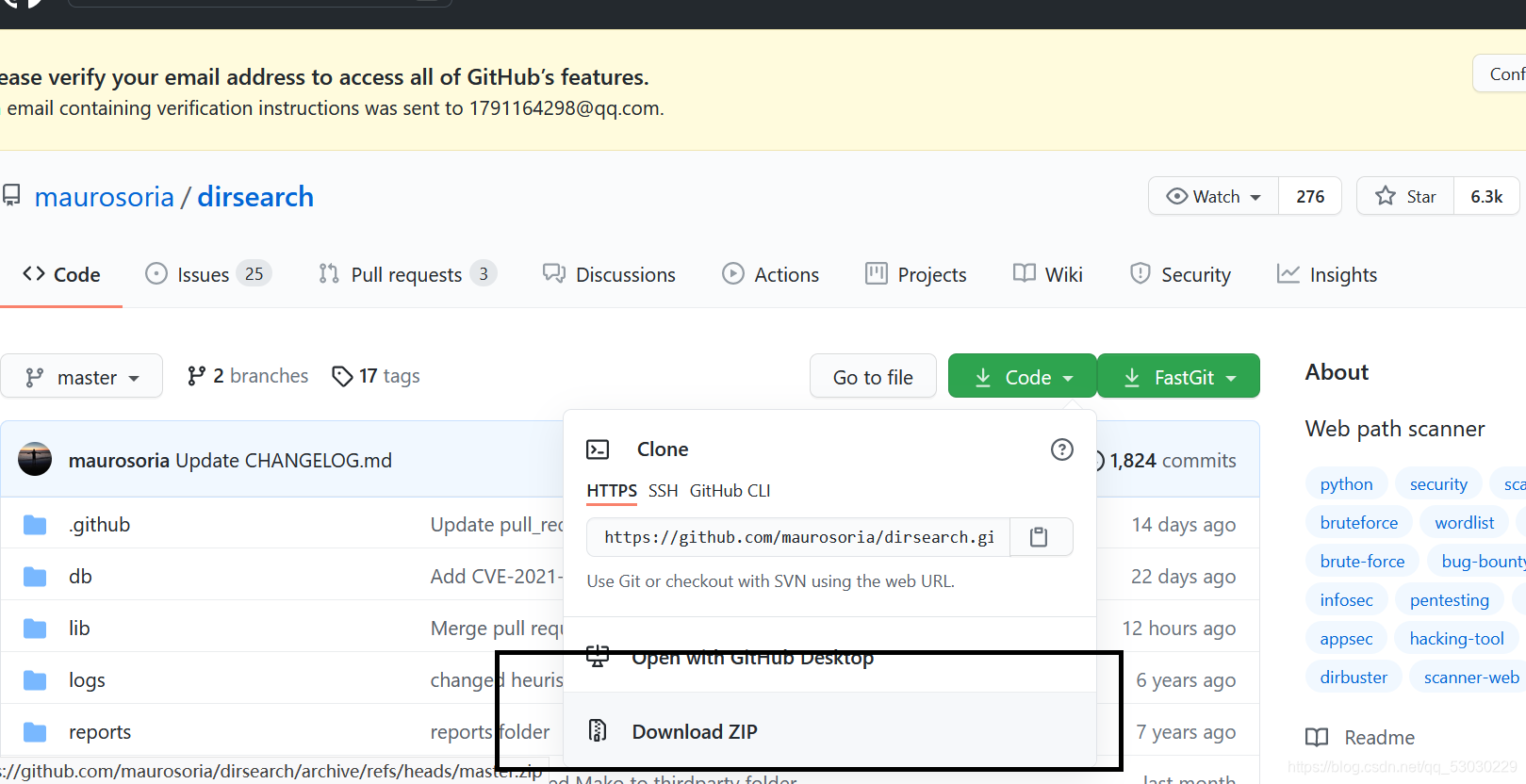Open the reports folder

[100, 732]
